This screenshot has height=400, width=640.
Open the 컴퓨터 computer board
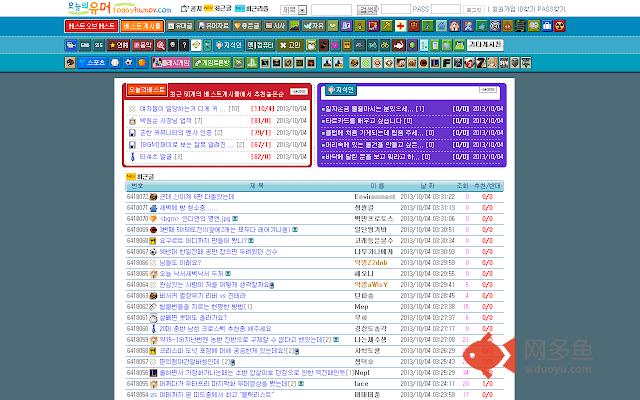260,45
